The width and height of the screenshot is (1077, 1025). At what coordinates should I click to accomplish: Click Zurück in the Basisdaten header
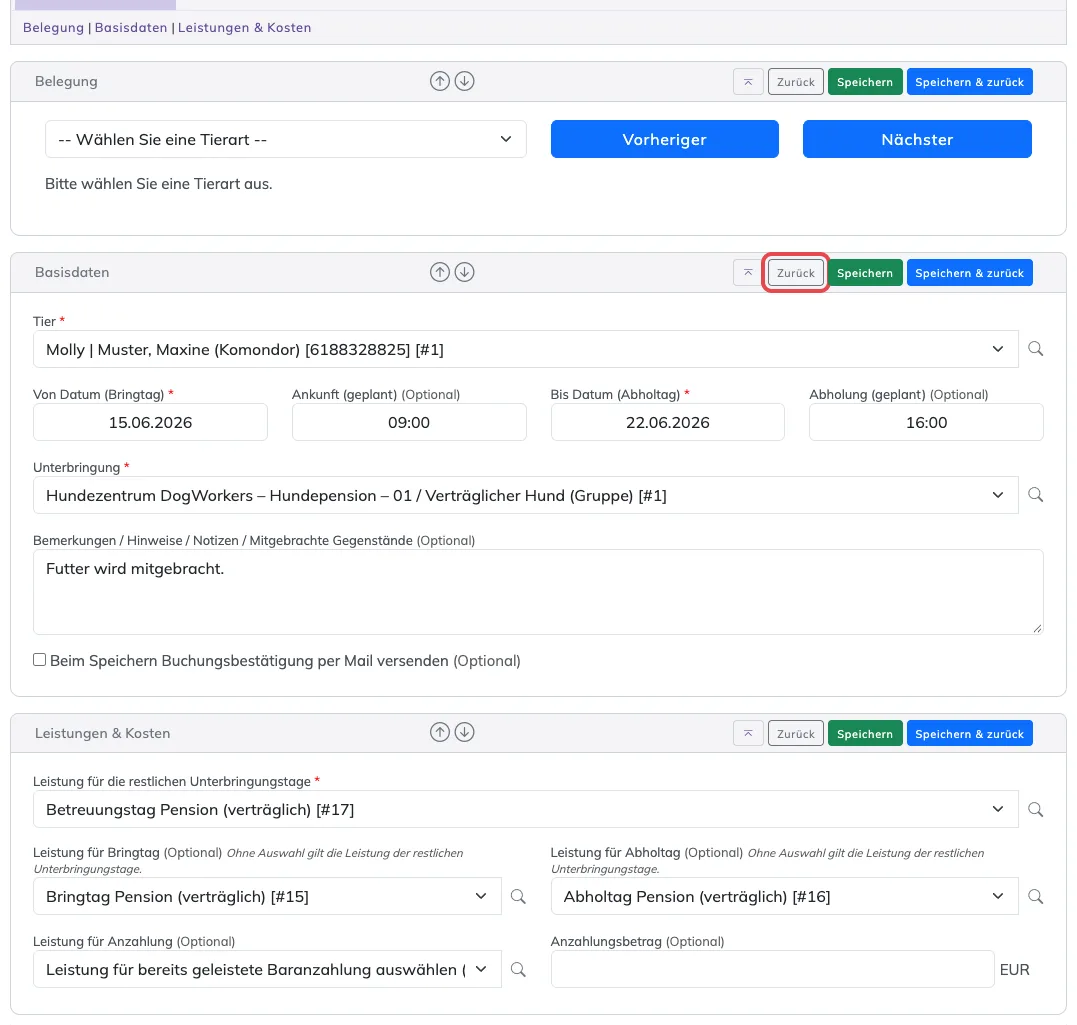pyautogui.click(x=795, y=273)
